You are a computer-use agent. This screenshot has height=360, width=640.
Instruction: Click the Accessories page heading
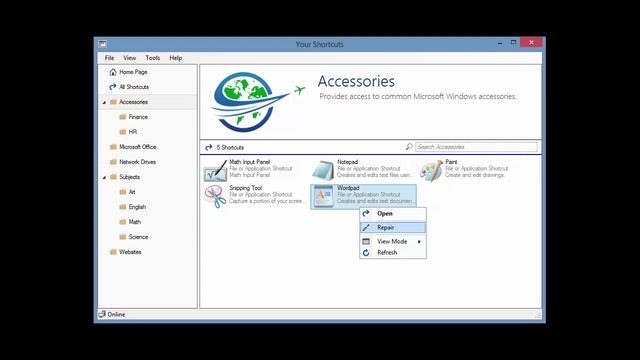point(356,81)
